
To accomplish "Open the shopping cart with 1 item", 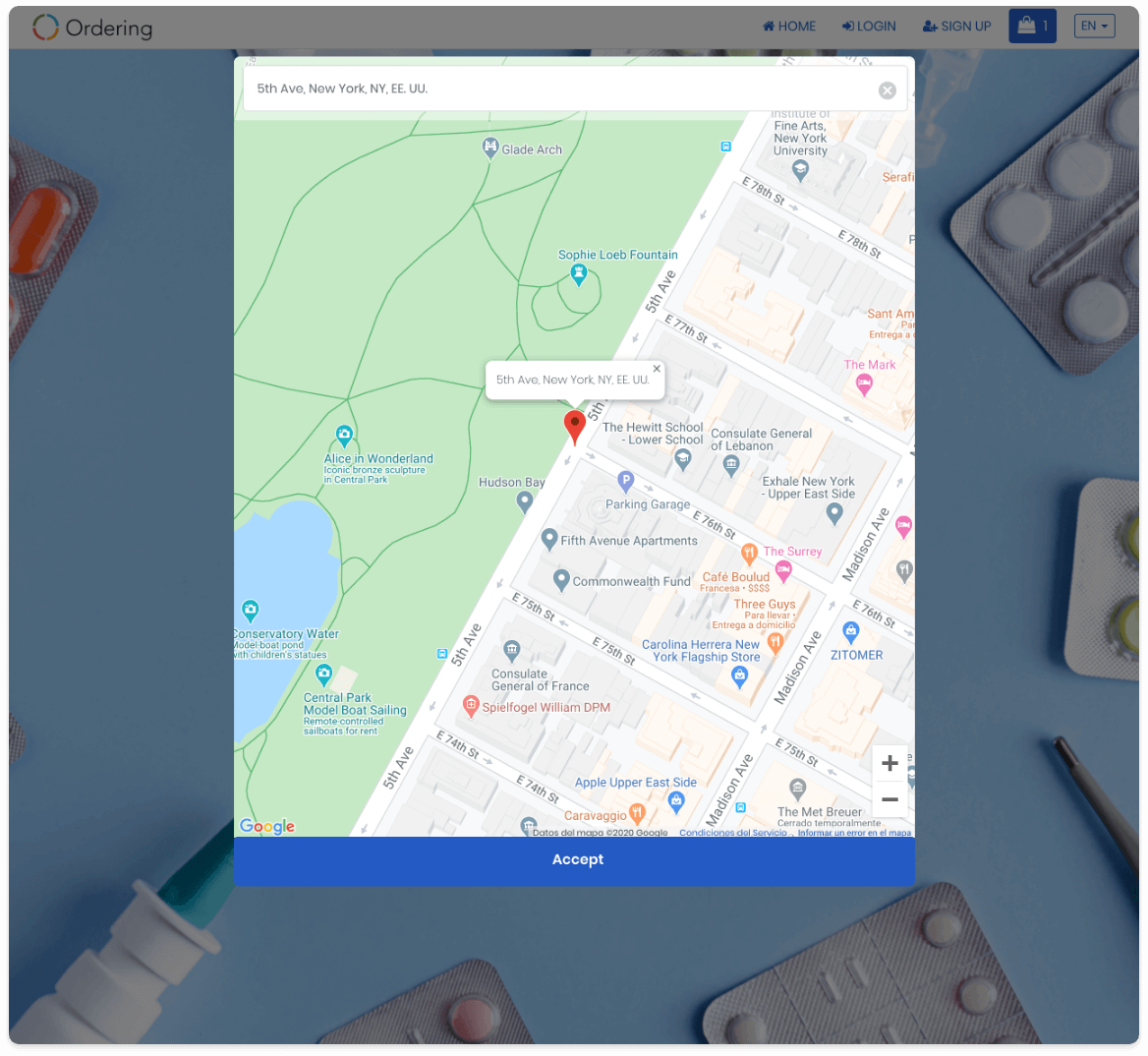I will pyautogui.click(x=1032, y=27).
